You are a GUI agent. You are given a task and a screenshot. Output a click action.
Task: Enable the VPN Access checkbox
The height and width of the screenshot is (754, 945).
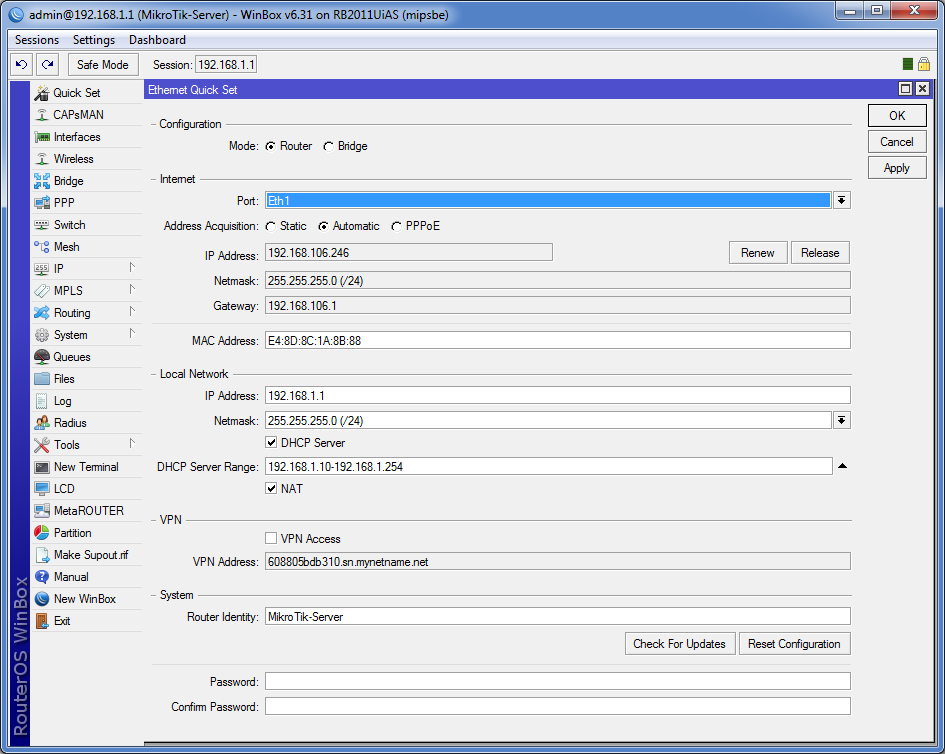271,538
